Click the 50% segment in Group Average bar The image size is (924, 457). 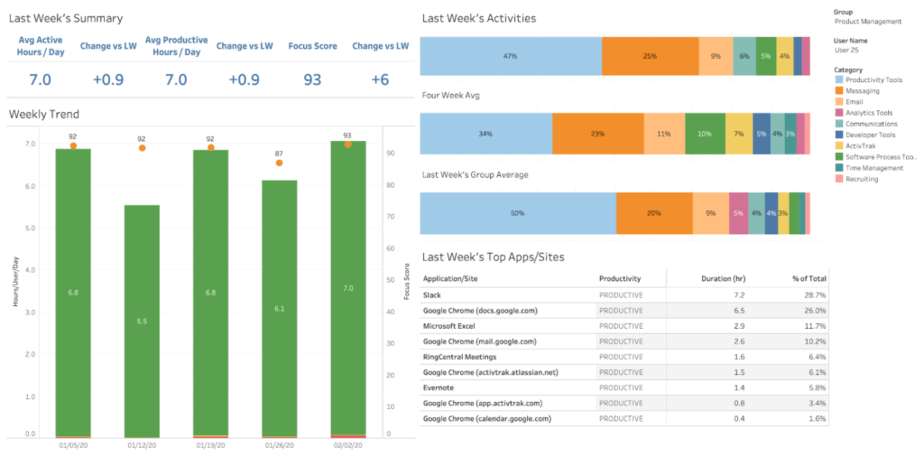517,213
